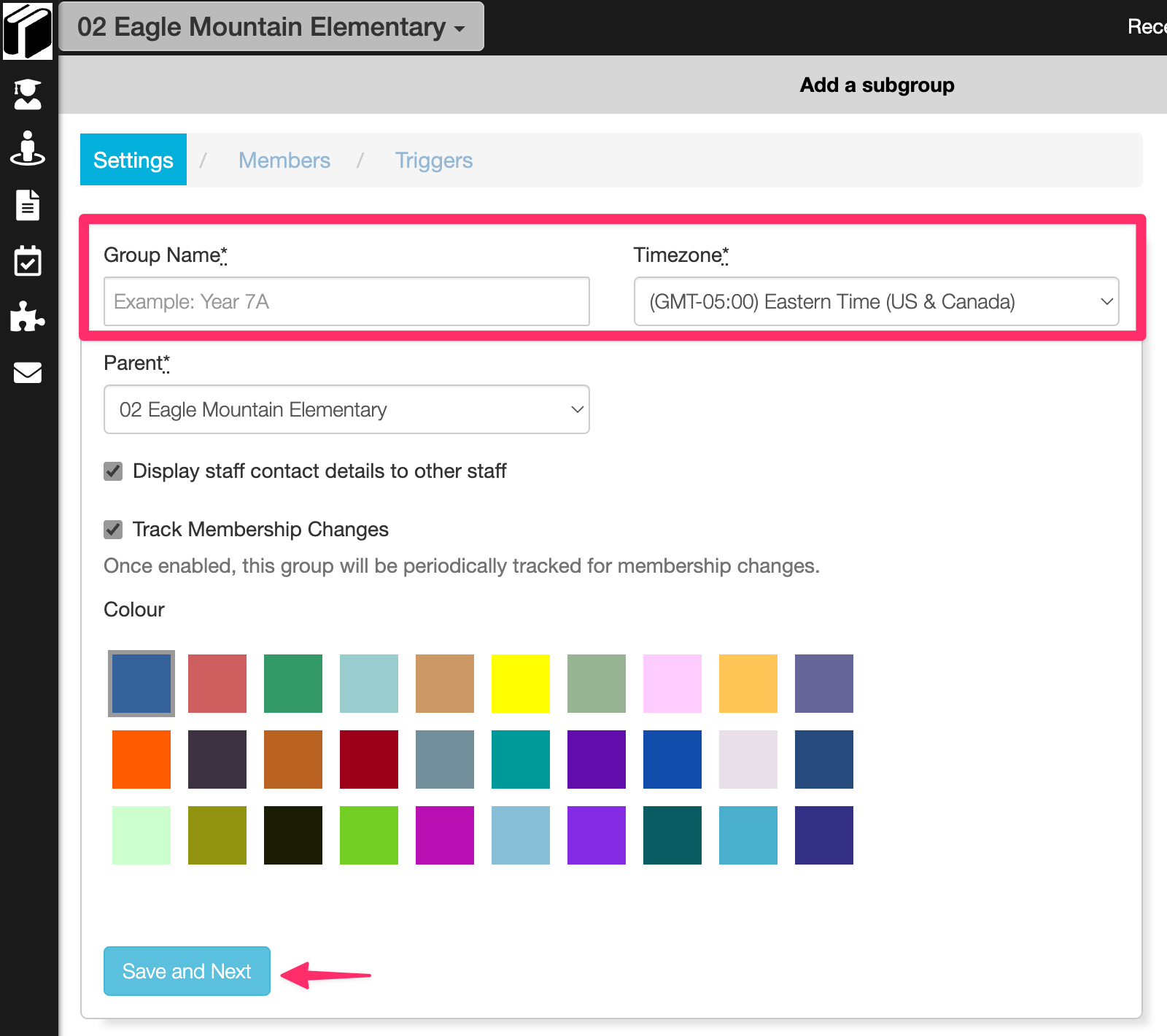Viewport: 1167px width, 1036px height.
Task: Pick the slate grey-blue colour swatch
Action: (445, 759)
